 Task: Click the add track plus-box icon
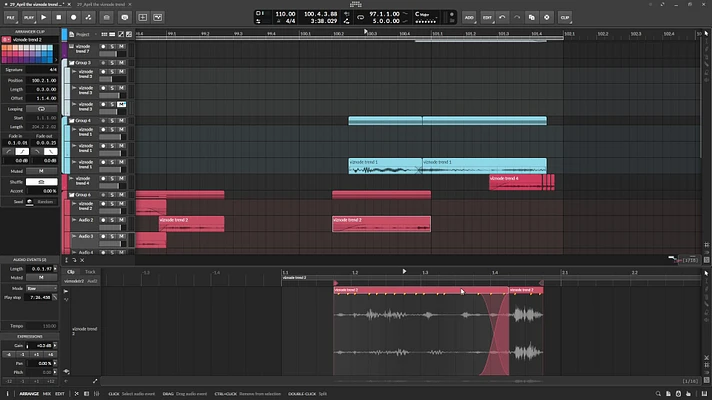pos(143,17)
